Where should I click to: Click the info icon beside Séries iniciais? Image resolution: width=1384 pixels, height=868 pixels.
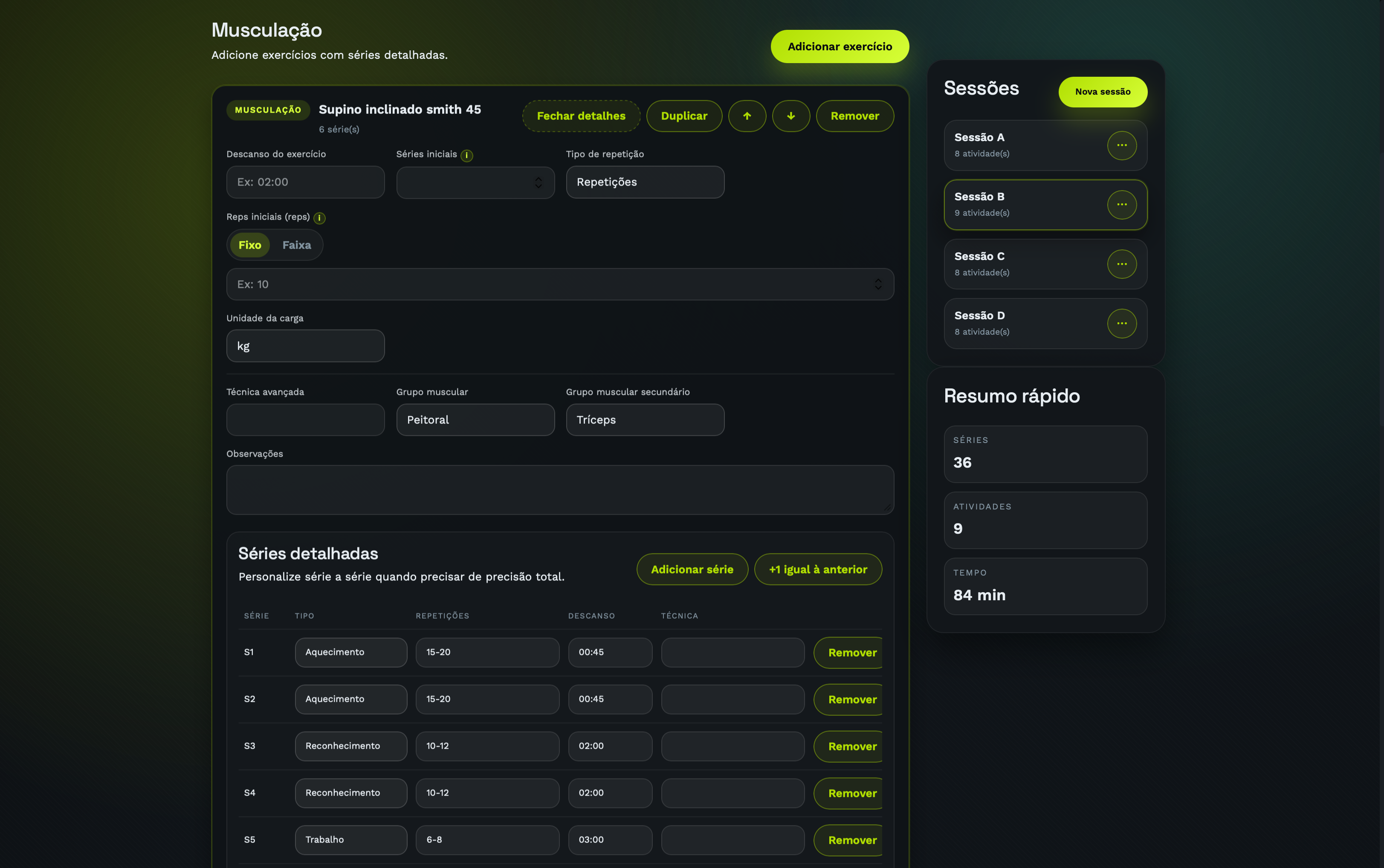[467, 155]
